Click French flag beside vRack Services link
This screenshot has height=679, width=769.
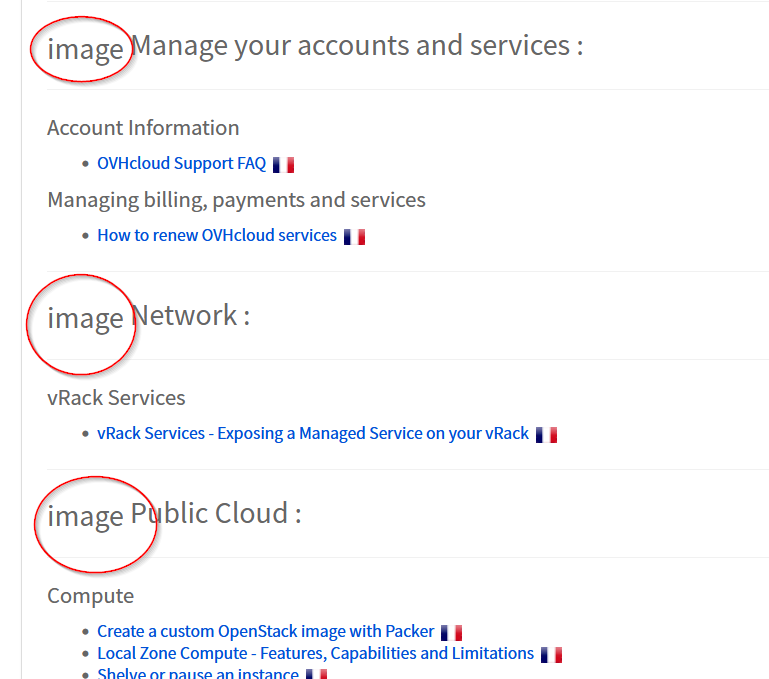(546, 435)
